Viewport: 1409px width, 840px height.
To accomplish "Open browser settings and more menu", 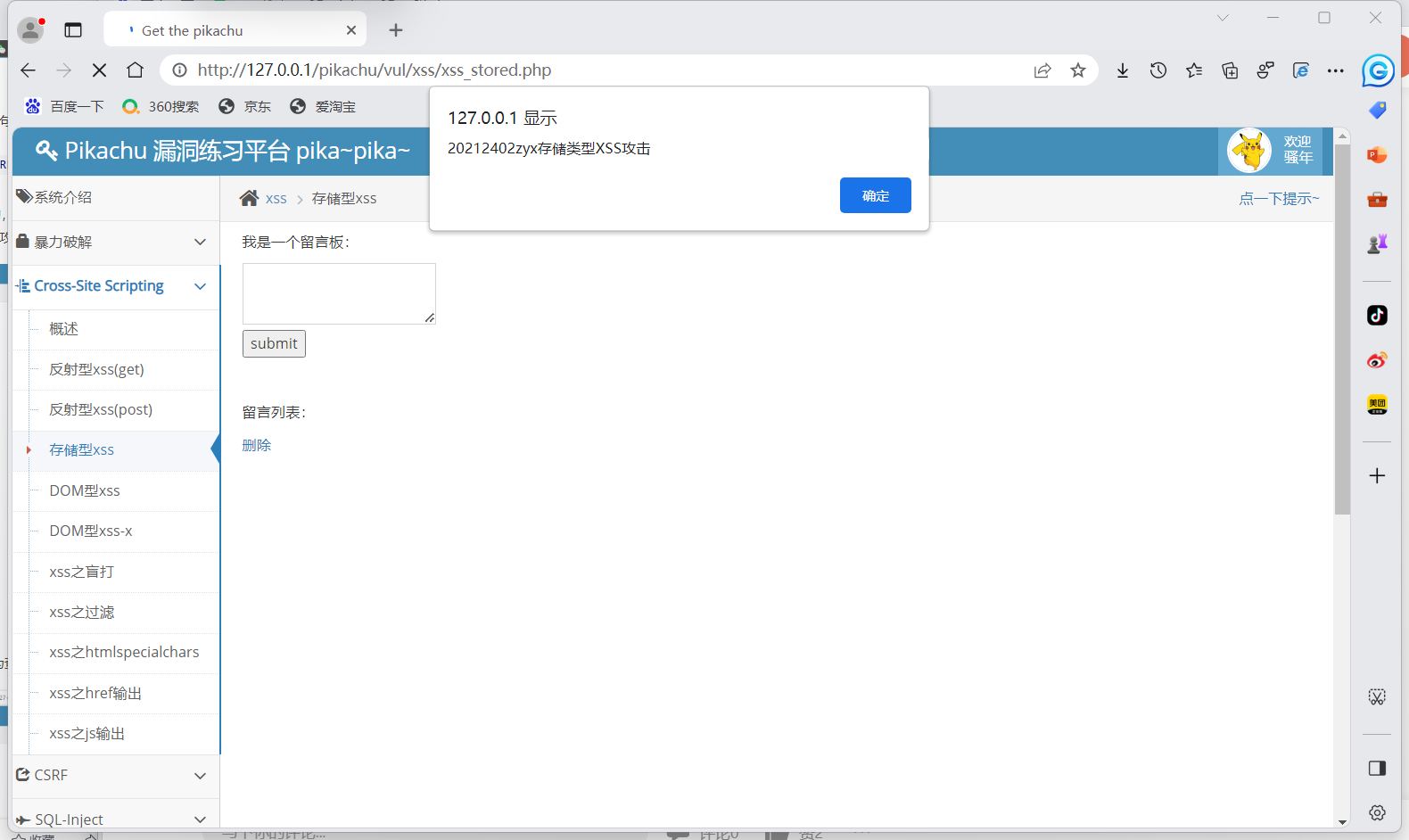I will tap(1335, 70).
